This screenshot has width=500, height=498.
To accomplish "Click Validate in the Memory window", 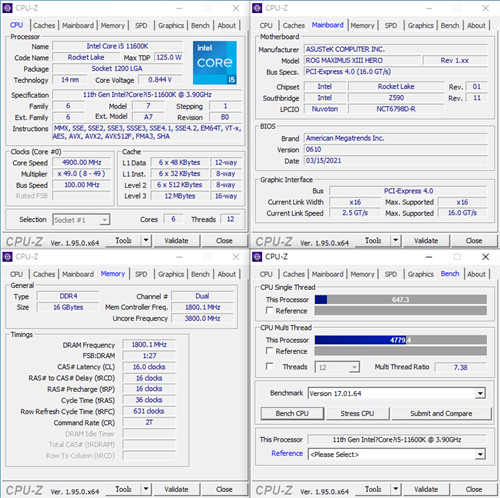I will [176, 489].
